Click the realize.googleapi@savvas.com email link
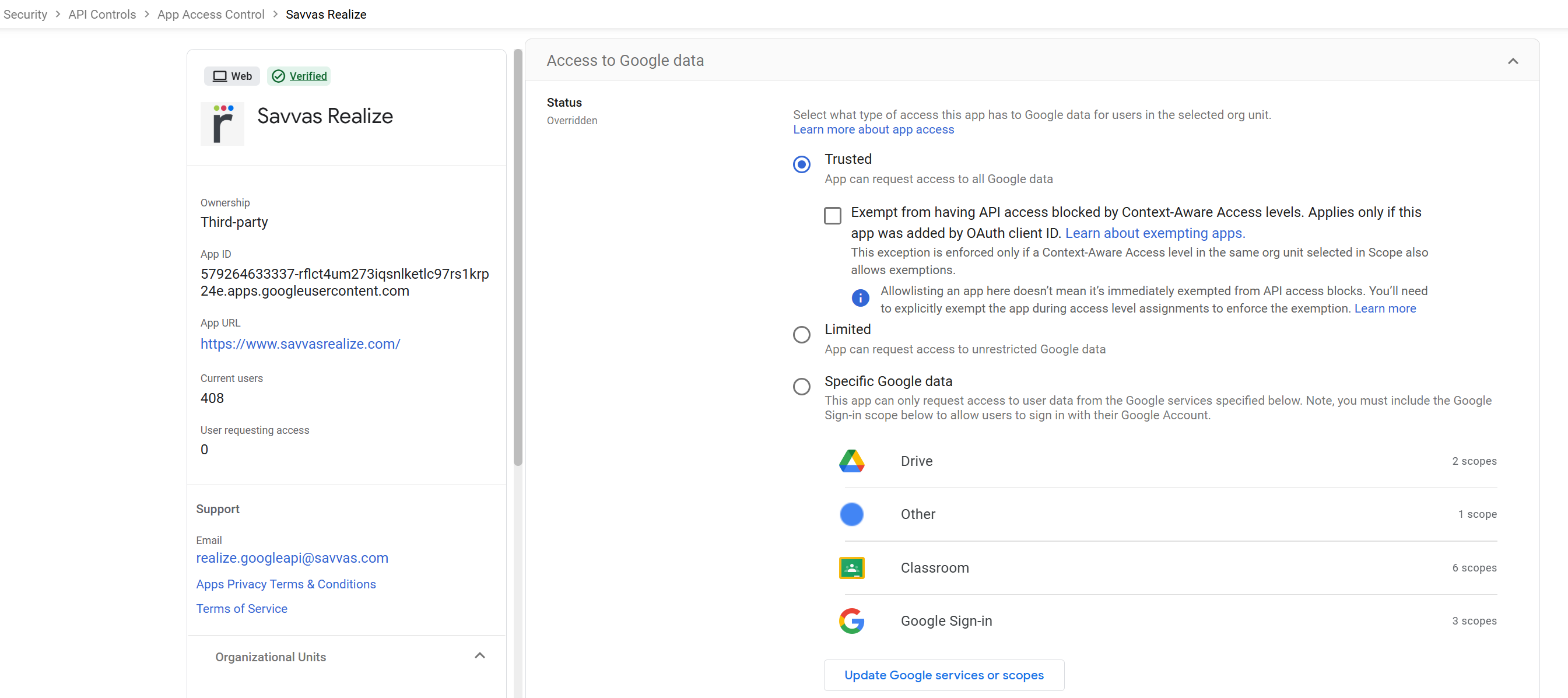1568x698 pixels. (x=292, y=558)
